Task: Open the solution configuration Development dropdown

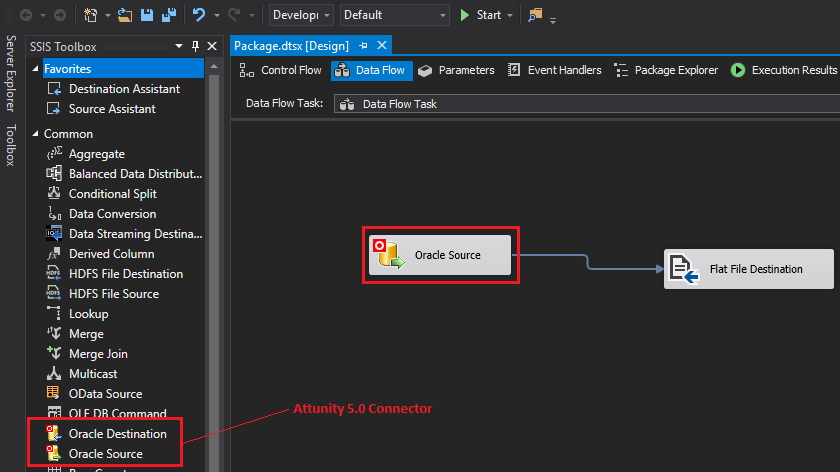Action: pyautogui.click(x=301, y=15)
